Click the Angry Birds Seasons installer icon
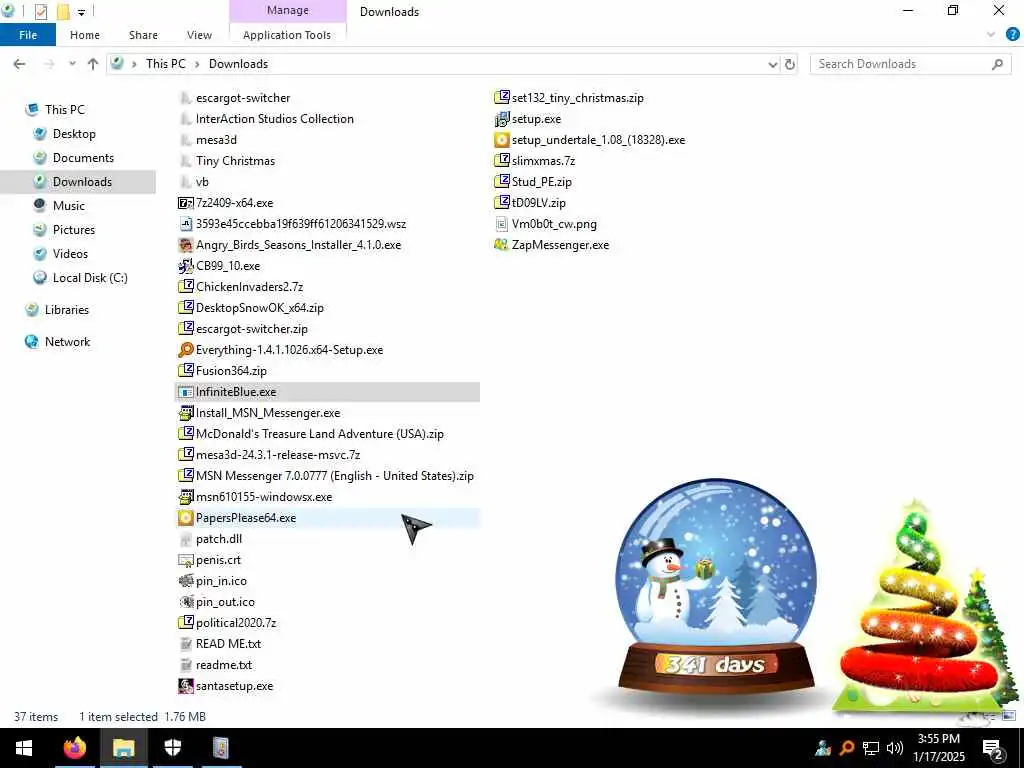The height and width of the screenshot is (768, 1024). [185, 245]
